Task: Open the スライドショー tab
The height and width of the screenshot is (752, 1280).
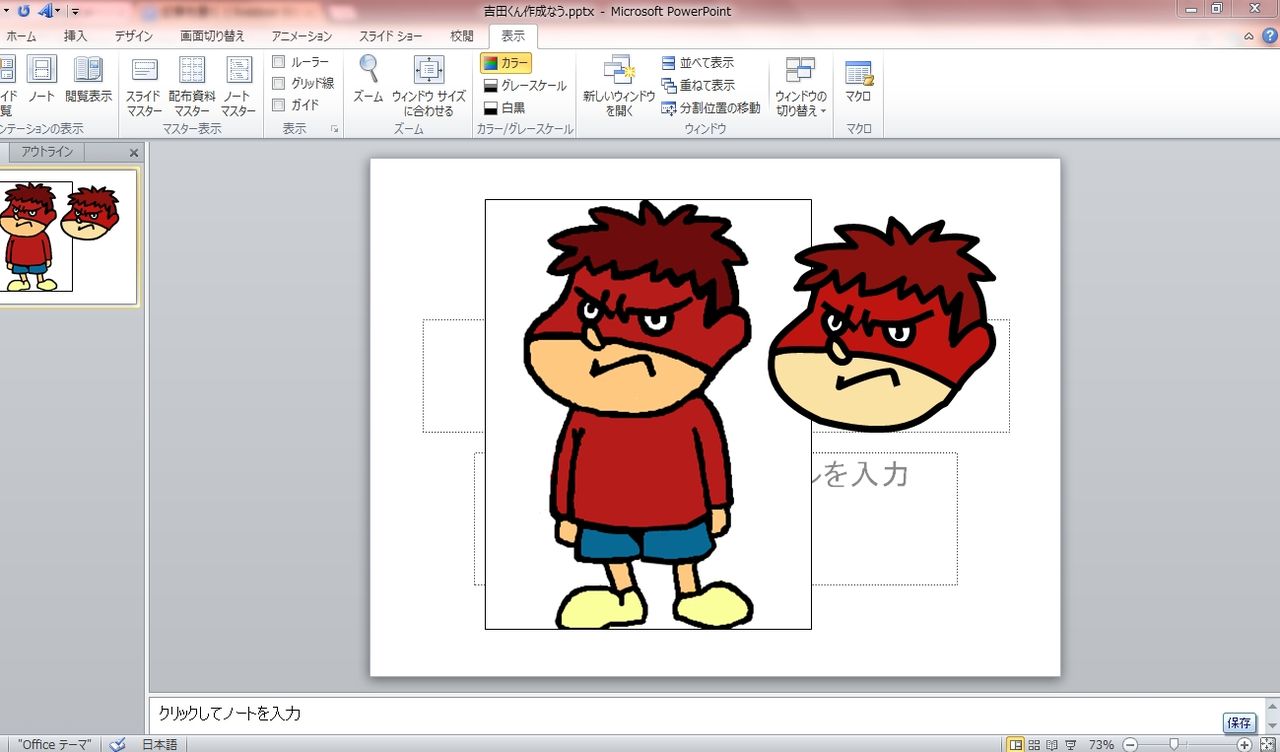Action: 391,36
